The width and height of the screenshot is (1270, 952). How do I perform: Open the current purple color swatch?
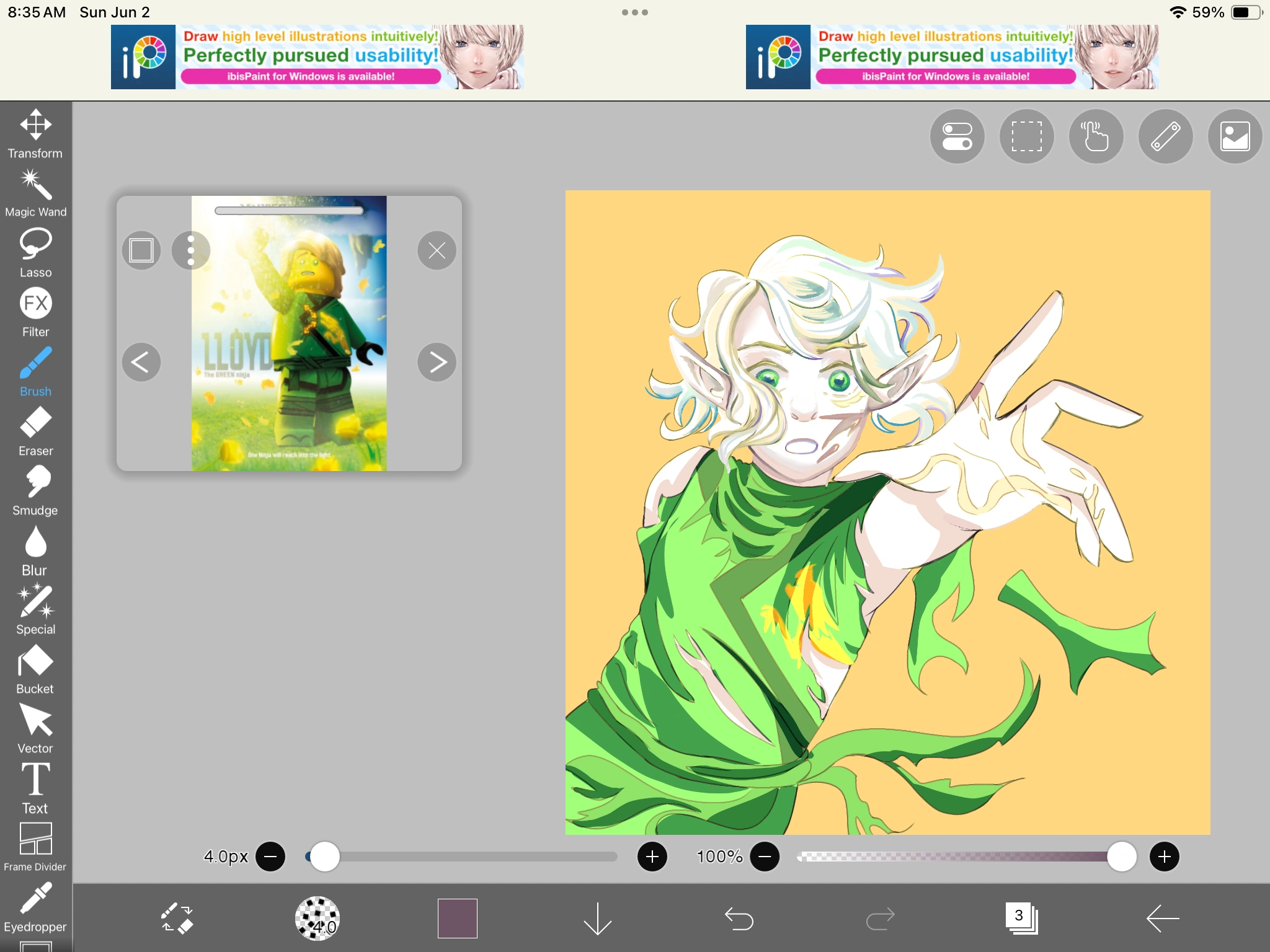[x=457, y=918]
